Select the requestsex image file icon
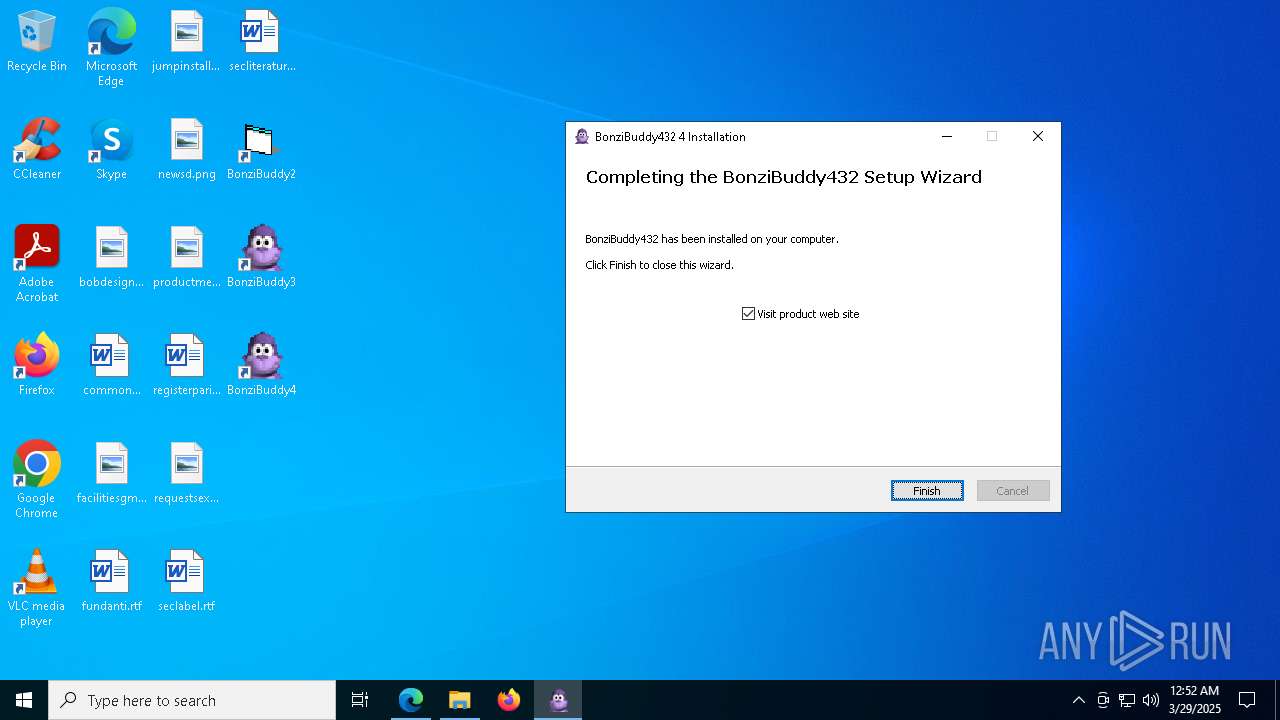The image size is (1280, 720). tap(186, 474)
